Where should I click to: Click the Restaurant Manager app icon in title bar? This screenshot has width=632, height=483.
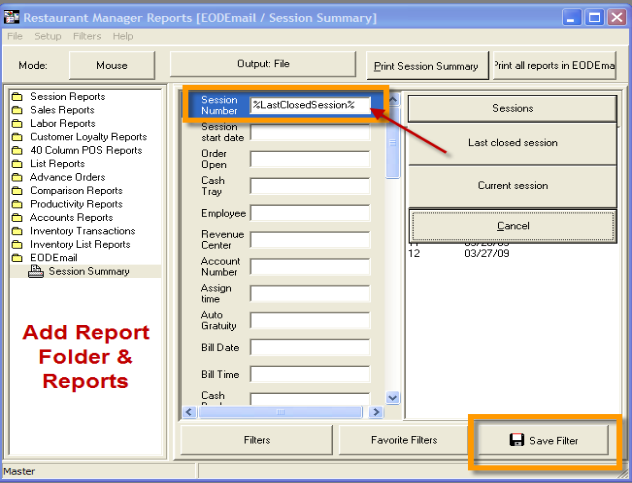tap(11, 17)
